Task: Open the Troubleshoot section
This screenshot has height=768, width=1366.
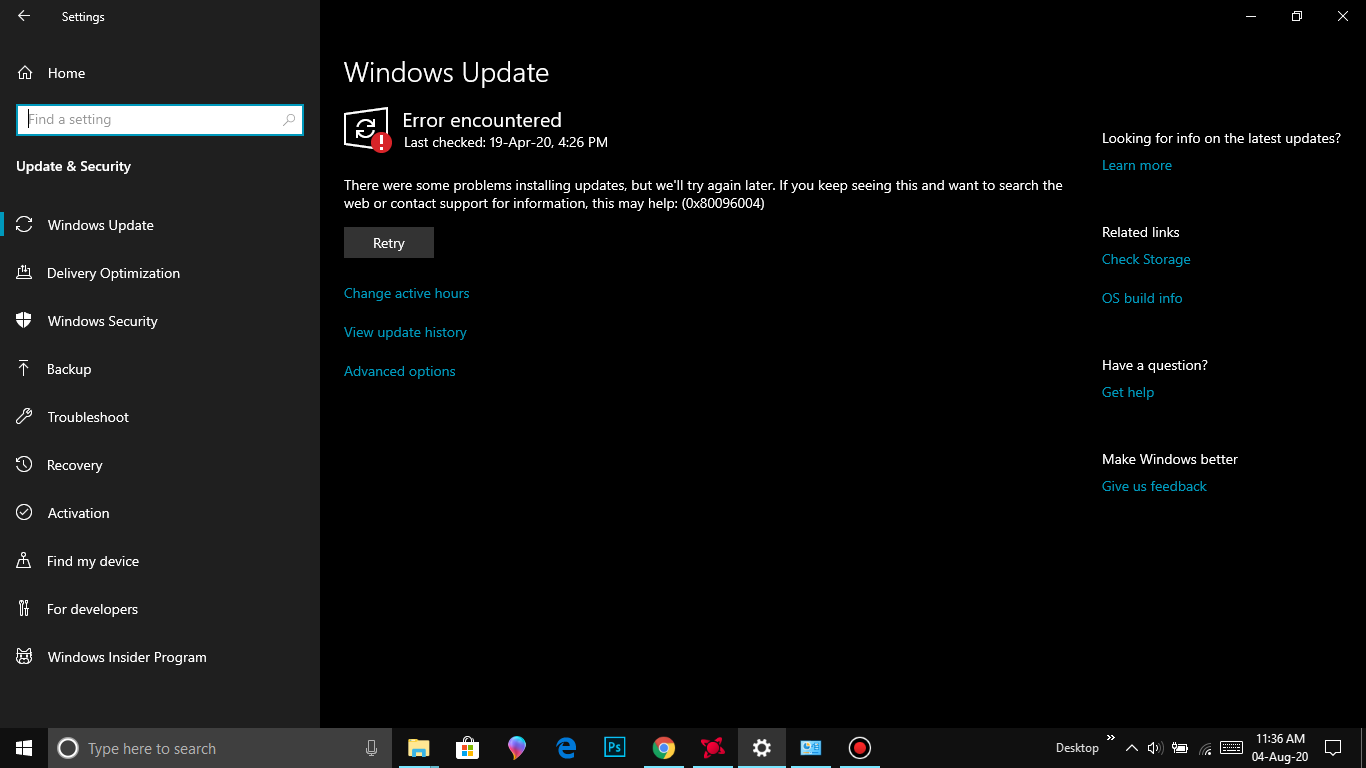Action: click(x=160, y=417)
